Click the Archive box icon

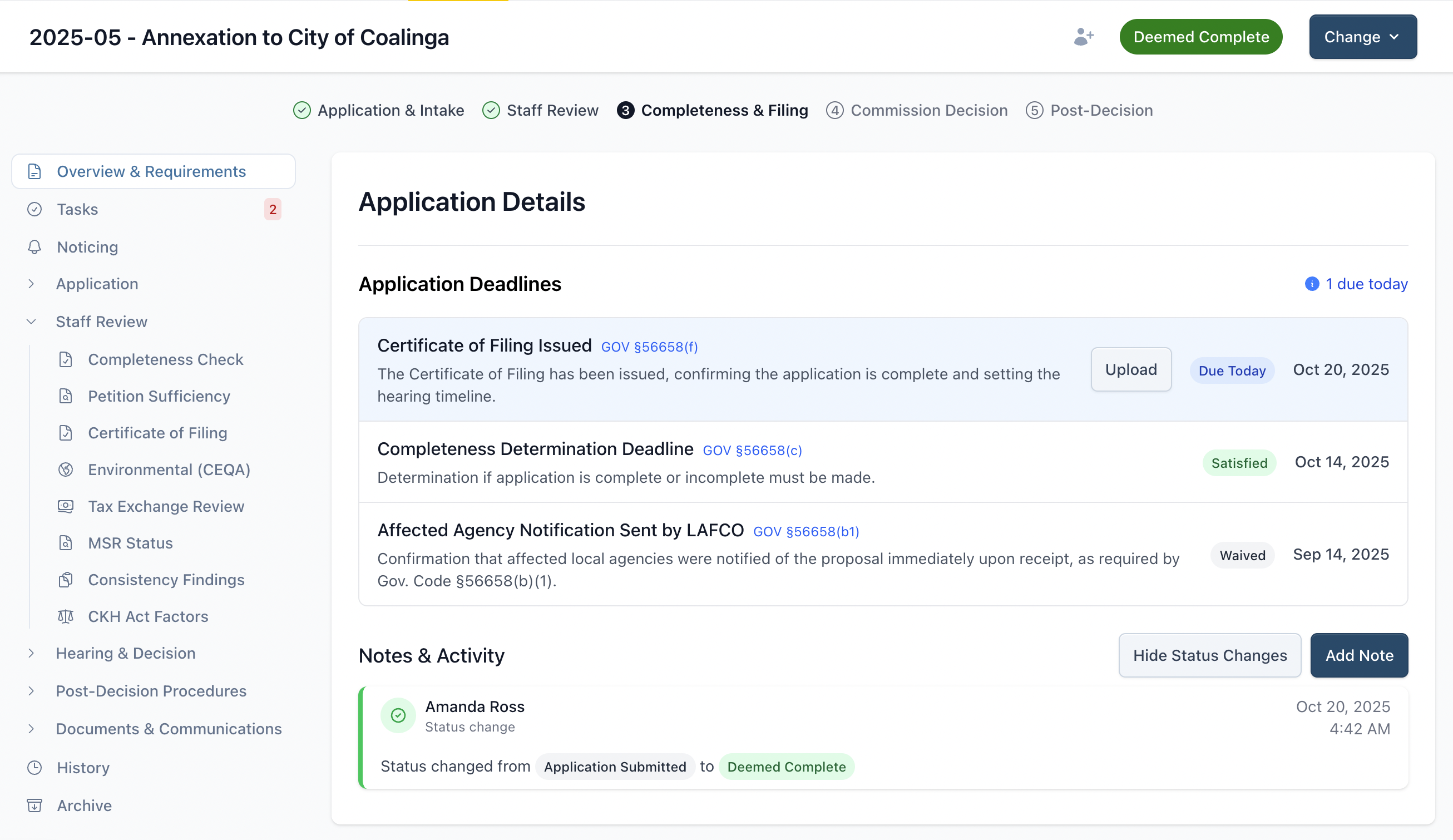(x=34, y=806)
